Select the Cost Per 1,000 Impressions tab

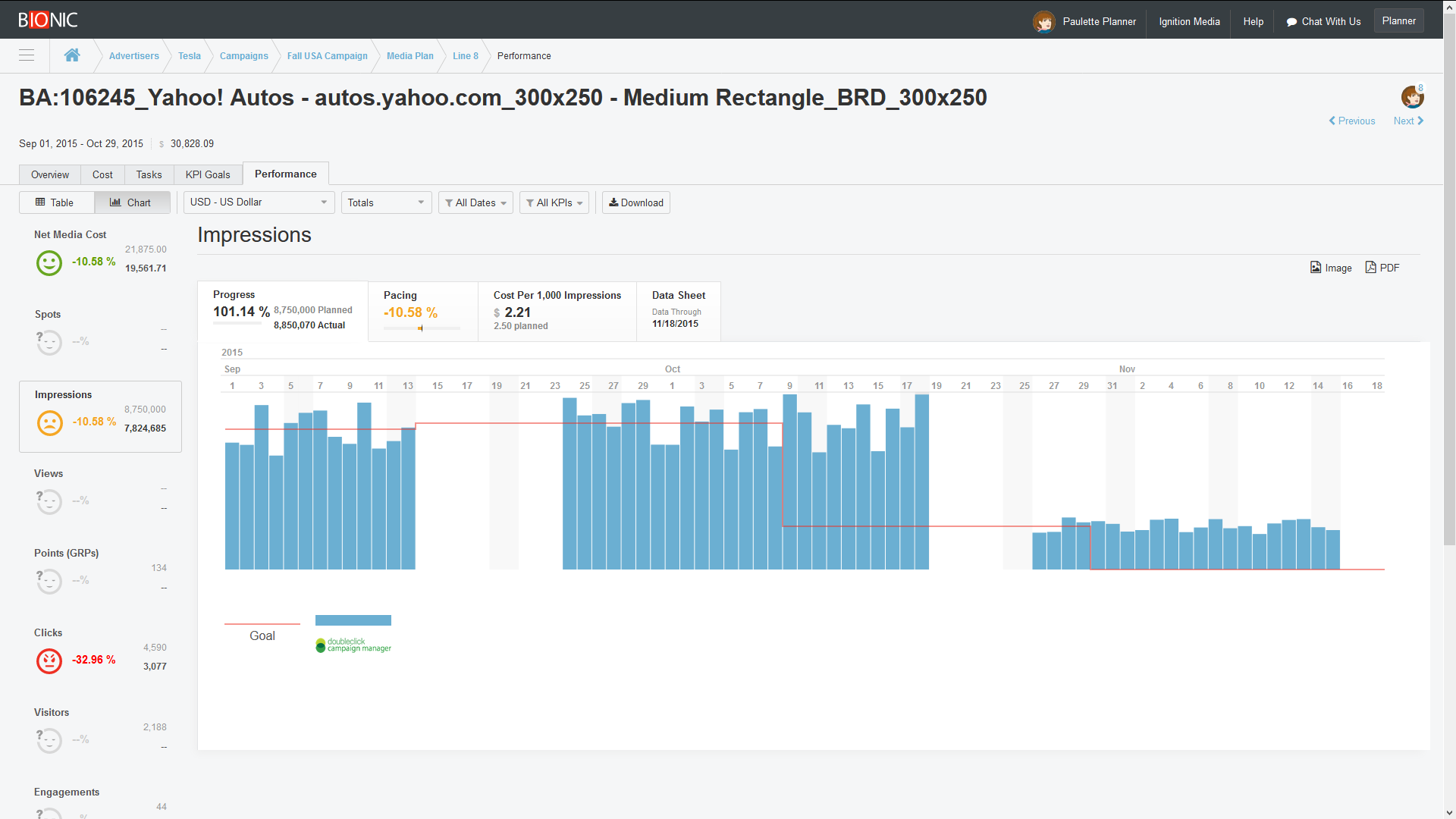[557, 311]
